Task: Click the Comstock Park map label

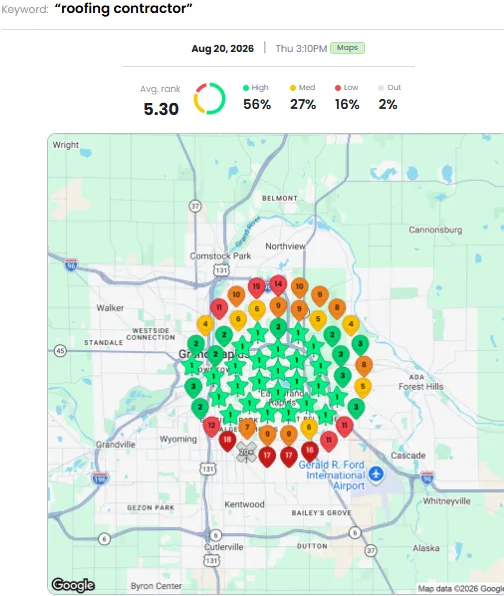Action: pos(220,256)
